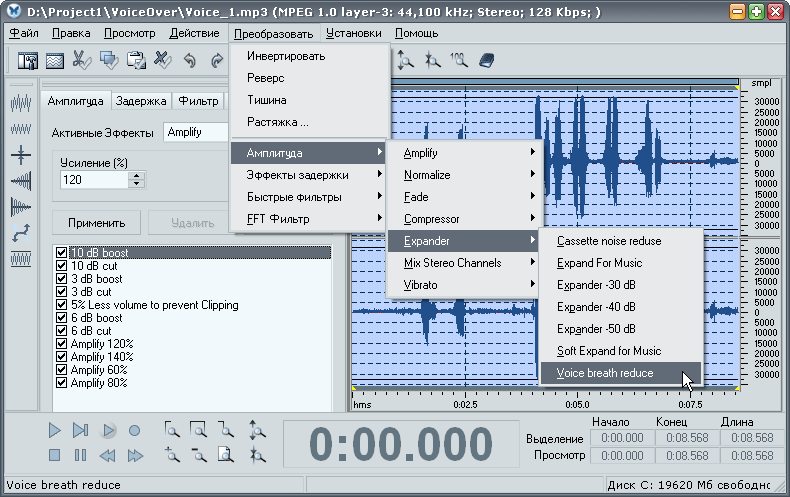This screenshot has height=497, width=790.
Task: Select the bottom waveform icon in the left sidebar
Action: pyautogui.click(x=21, y=259)
